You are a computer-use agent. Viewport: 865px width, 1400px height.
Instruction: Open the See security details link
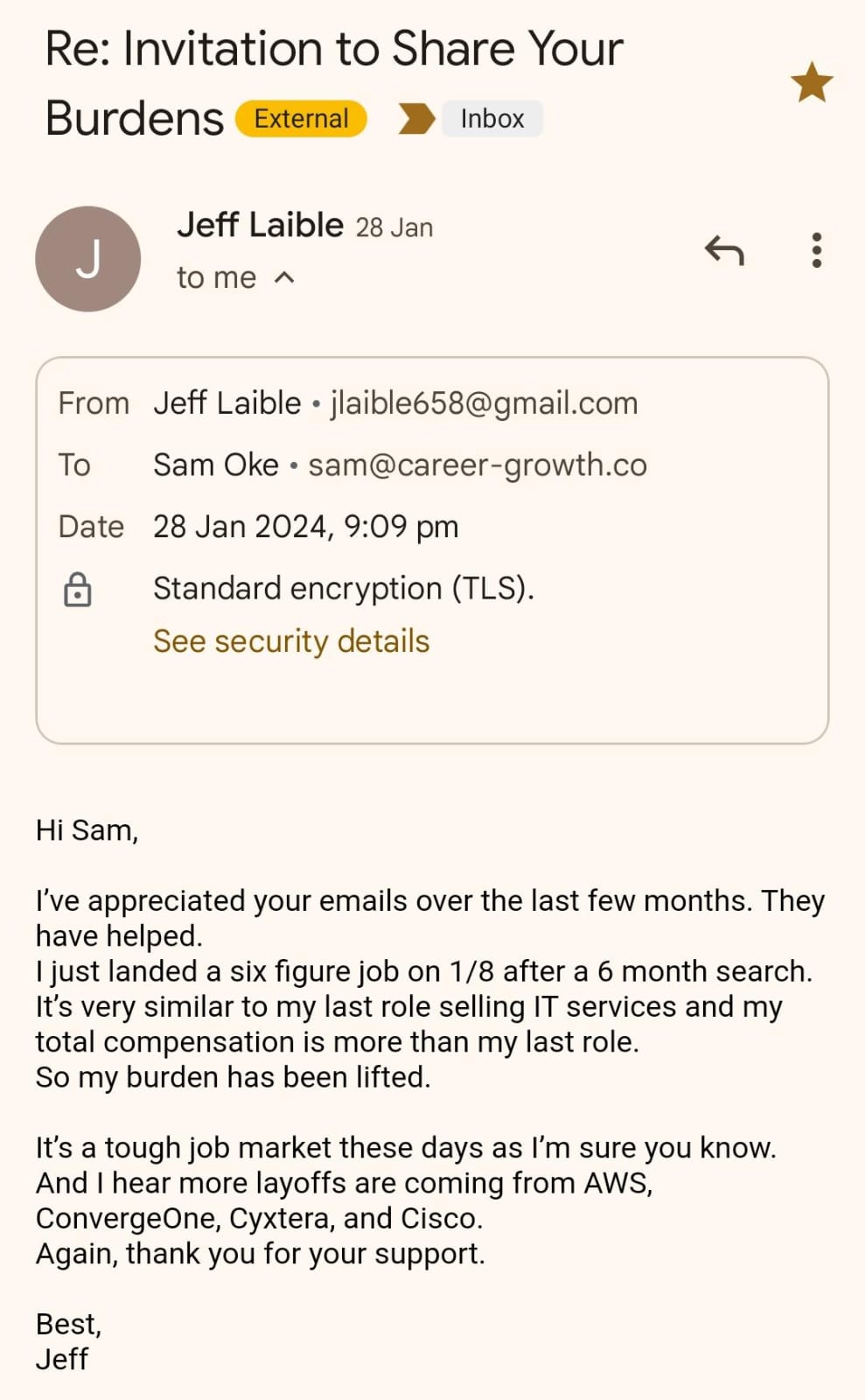pos(291,641)
